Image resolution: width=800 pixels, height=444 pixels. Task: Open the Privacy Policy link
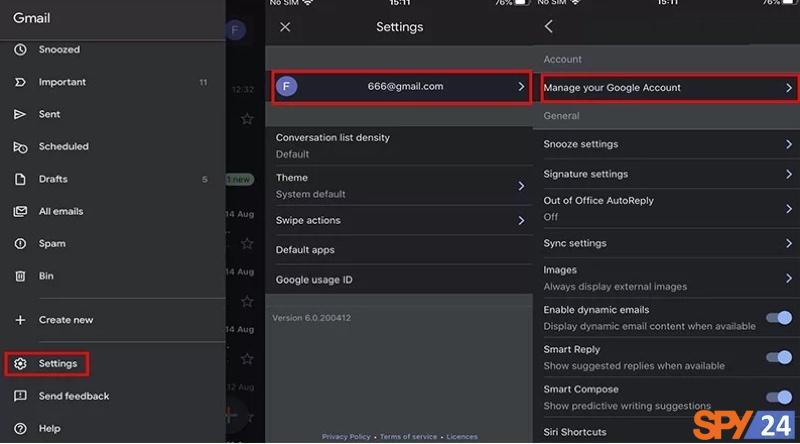pos(346,437)
